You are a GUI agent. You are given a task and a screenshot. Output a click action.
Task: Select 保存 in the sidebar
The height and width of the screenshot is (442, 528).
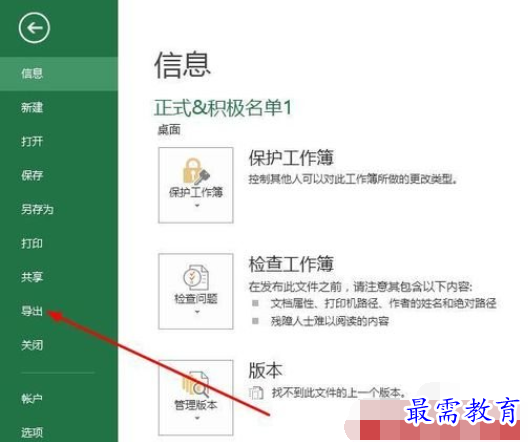(32, 175)
